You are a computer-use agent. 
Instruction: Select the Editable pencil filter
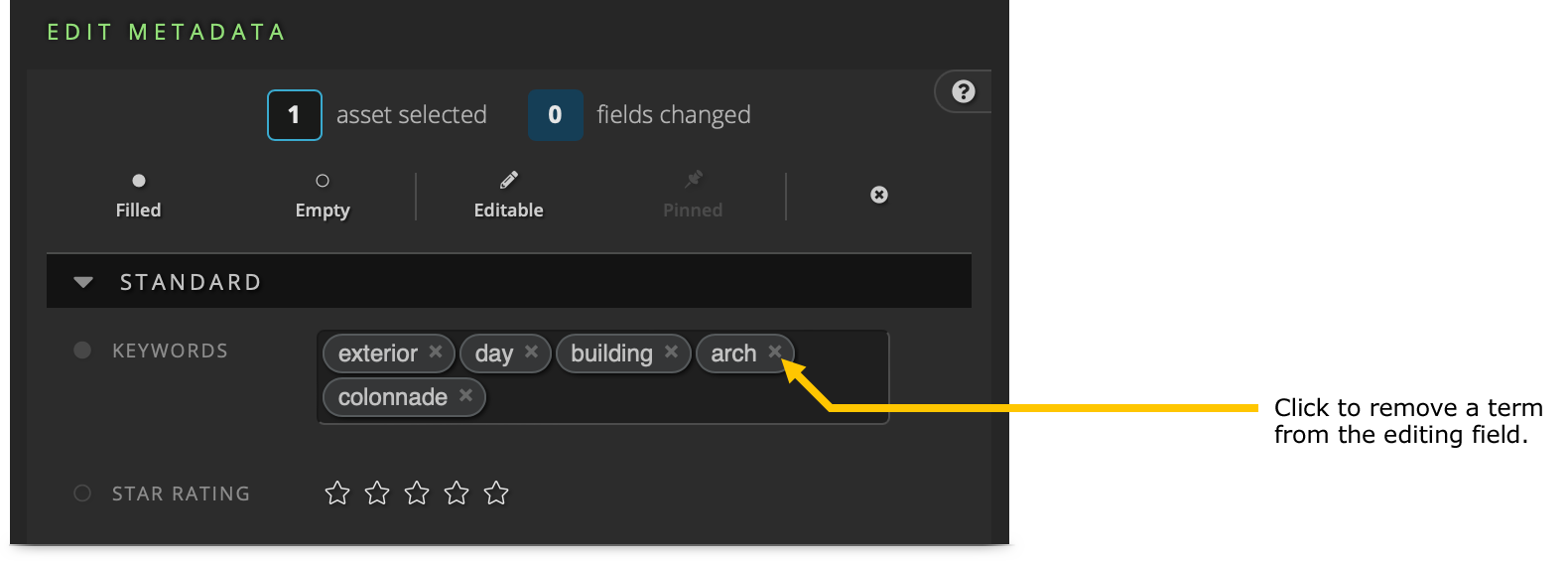508,195
